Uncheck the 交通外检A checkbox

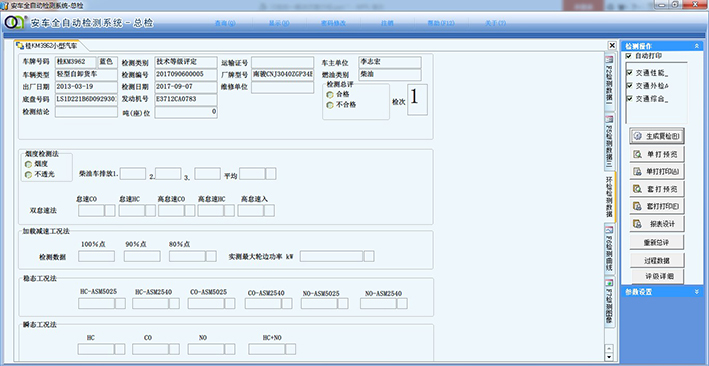(x=629, y=86)
